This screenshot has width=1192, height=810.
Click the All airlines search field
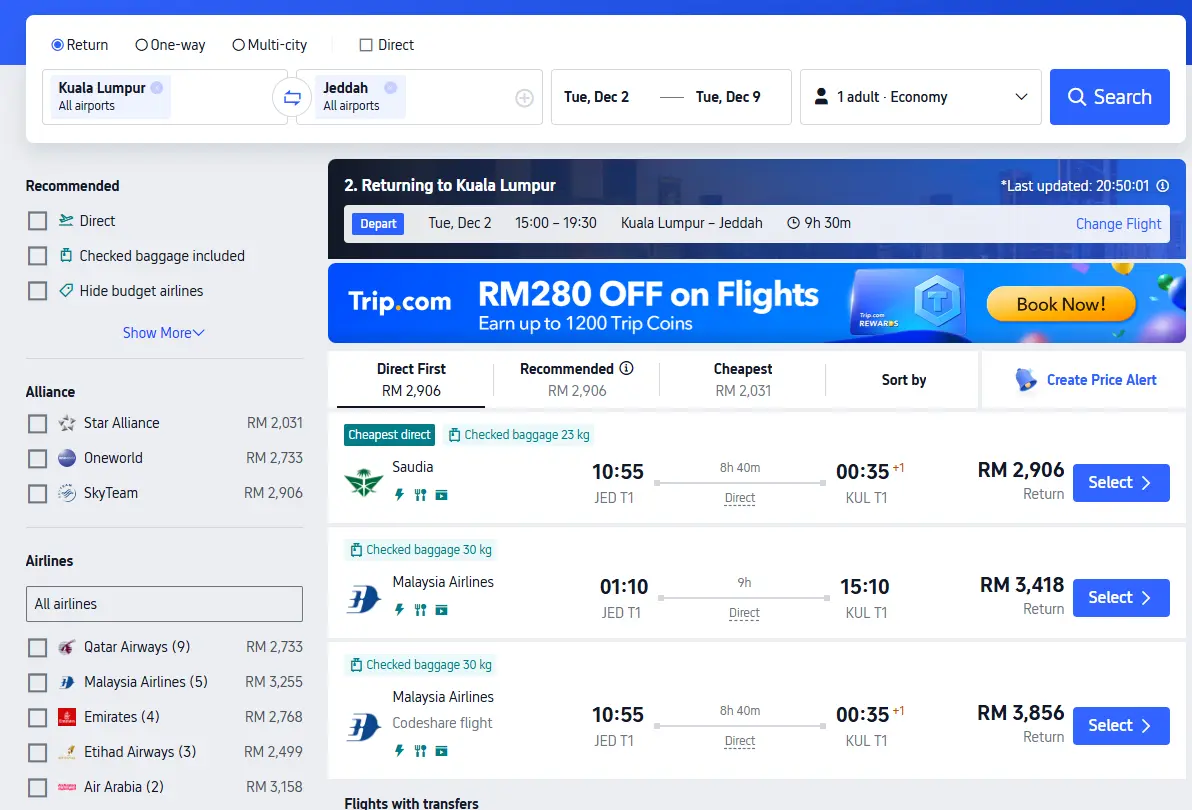(x=164, y=604)
